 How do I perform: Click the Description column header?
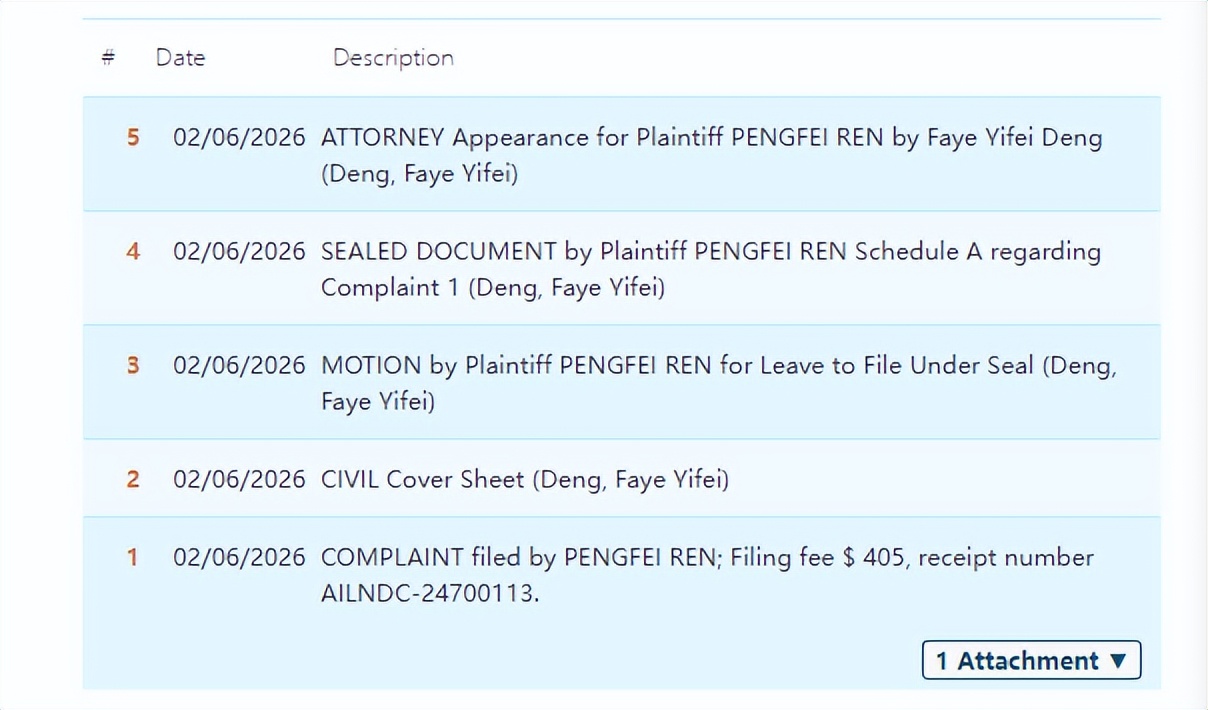[x=393, y=58]
